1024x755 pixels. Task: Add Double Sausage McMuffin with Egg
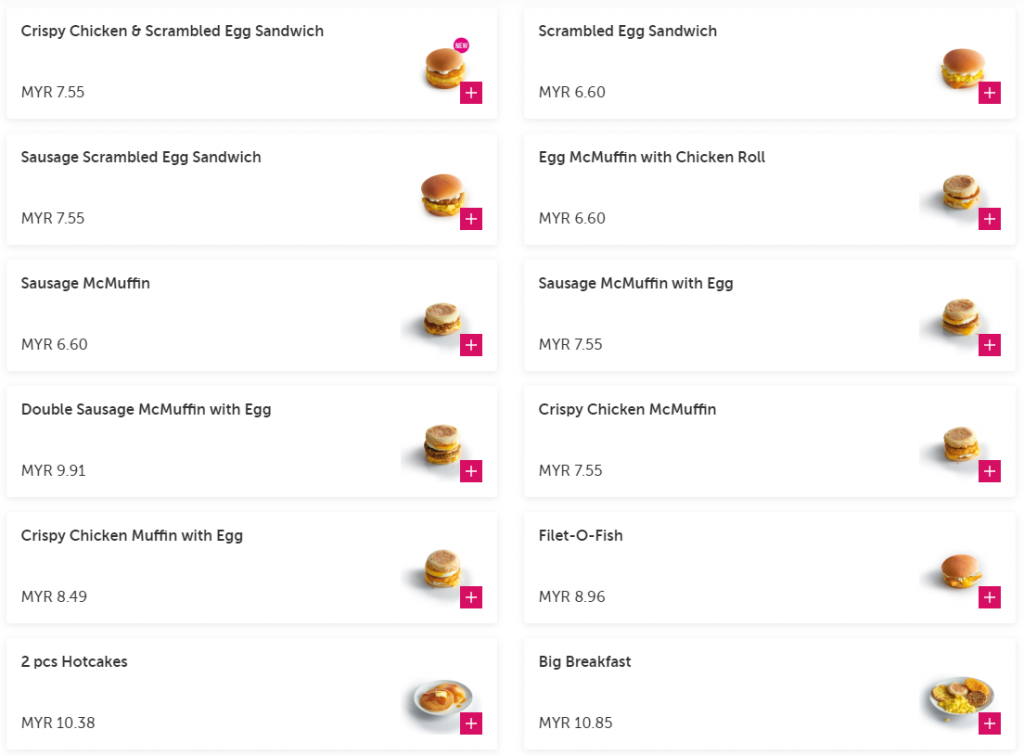coord(471,471)
